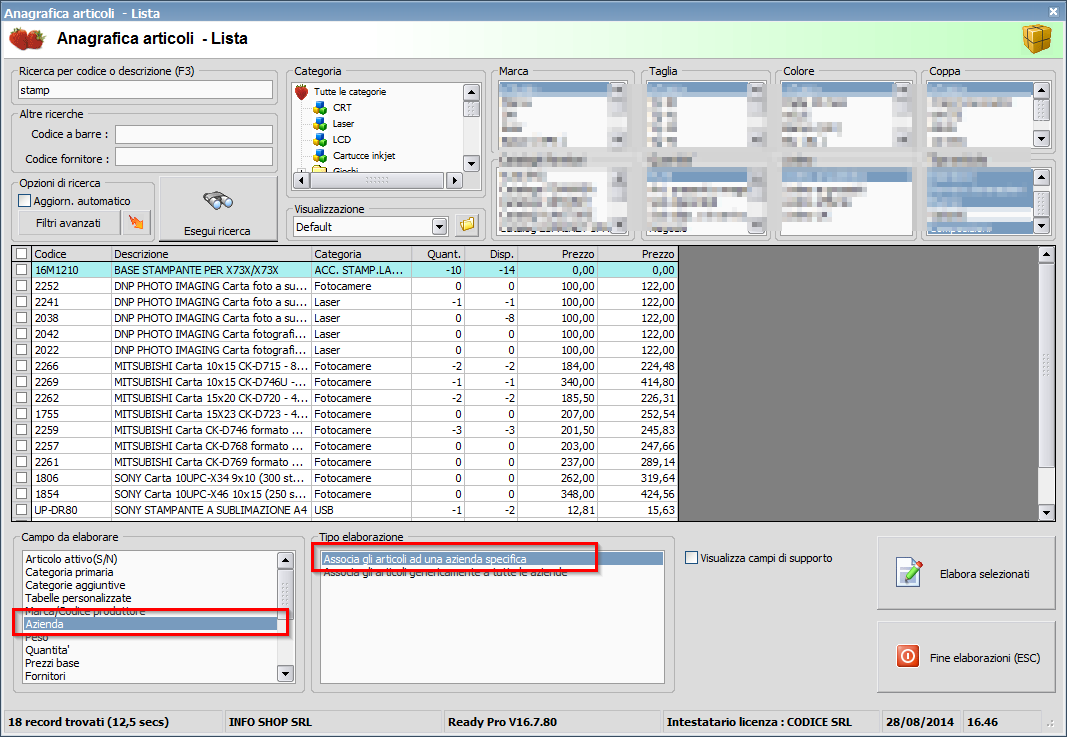1067x737 pixels.
Task: Choose Prezzi base in the field list
Action: click(52, 663)
